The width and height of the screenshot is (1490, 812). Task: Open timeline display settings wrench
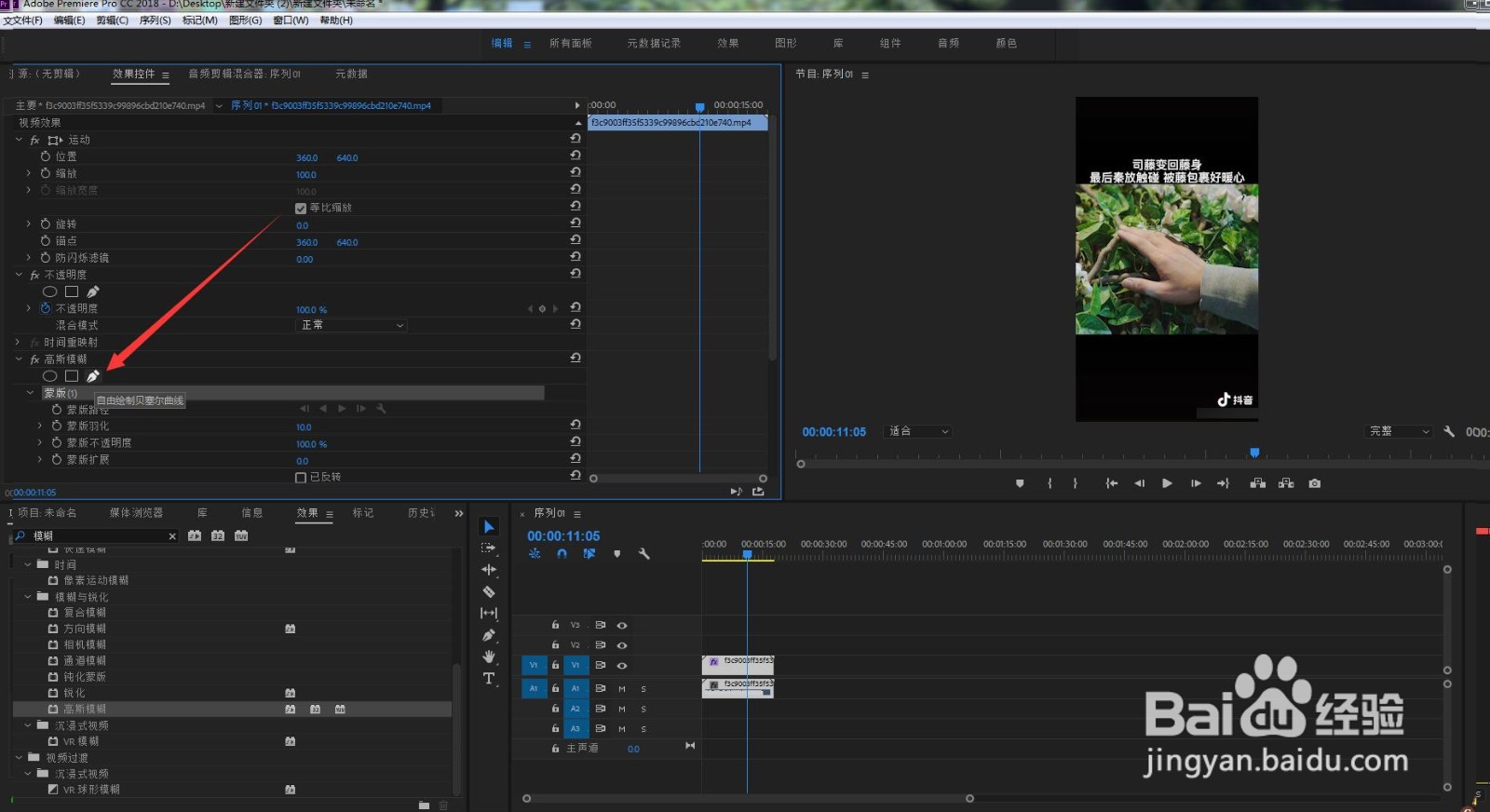pos(643,553)
